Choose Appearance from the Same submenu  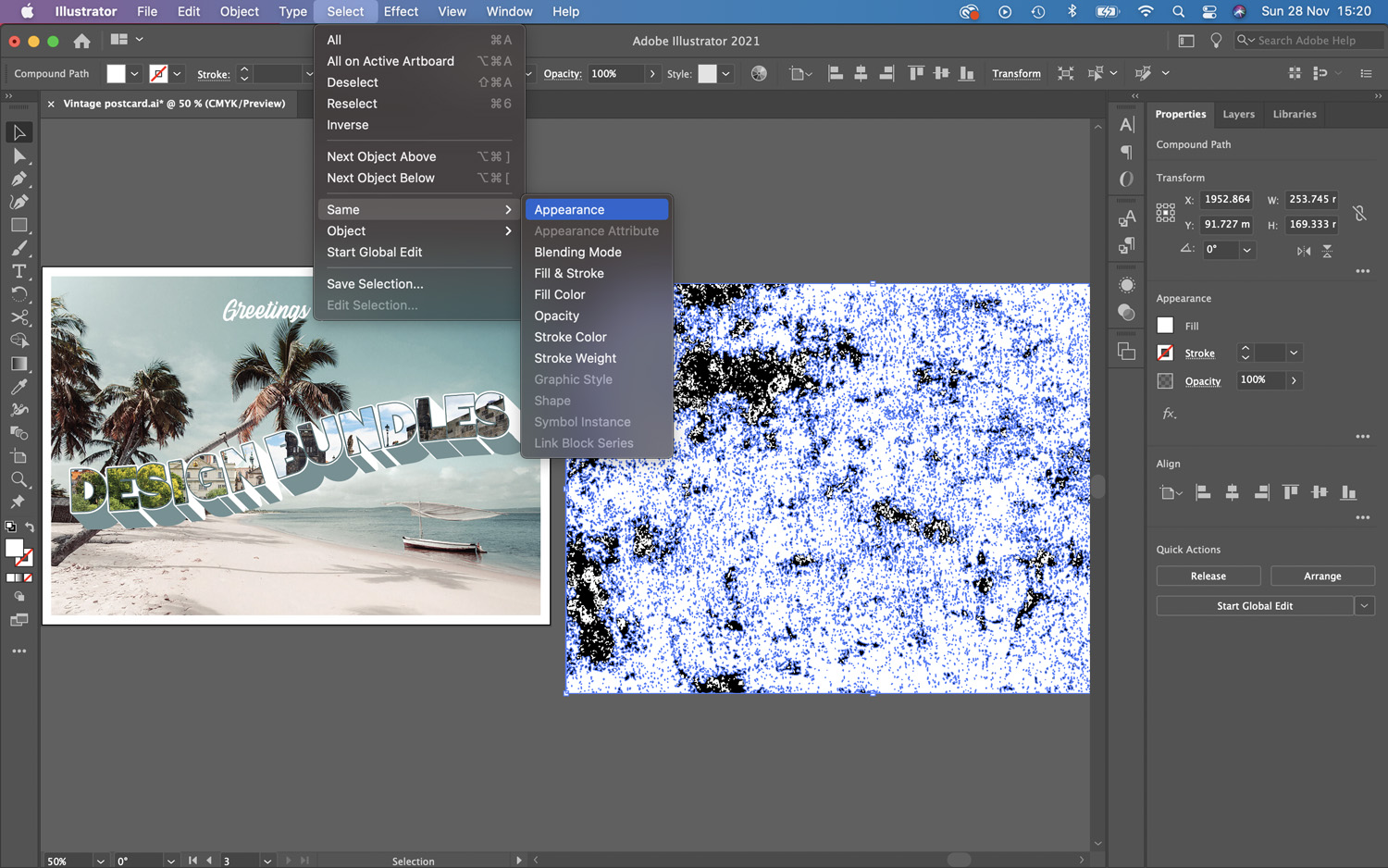(597, 210)
